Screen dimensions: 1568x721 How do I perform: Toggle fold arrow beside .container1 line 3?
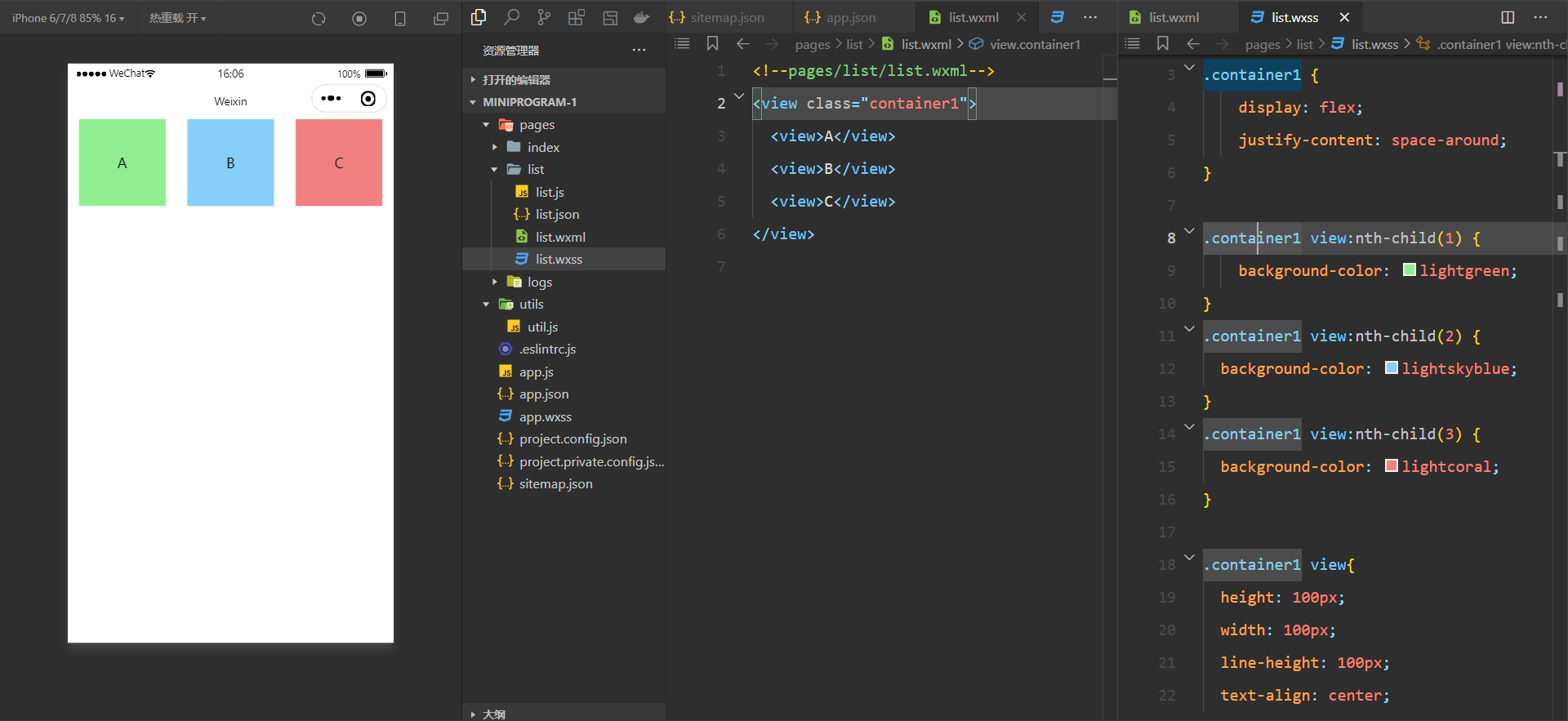[x=1189, y=68]
